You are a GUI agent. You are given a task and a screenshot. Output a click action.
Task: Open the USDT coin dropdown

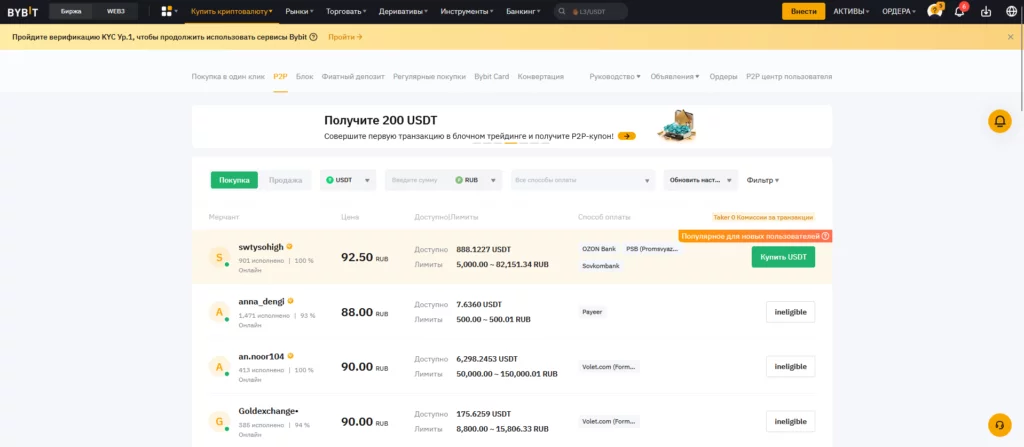click(348, 180)
